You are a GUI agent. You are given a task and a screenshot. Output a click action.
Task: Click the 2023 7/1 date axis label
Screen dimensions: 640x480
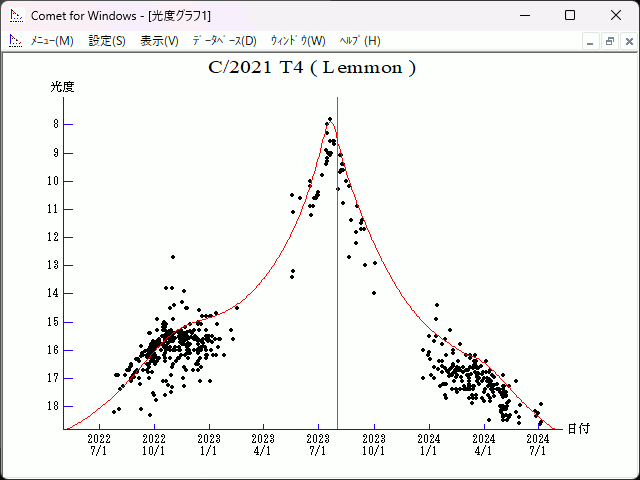[318, 444]
